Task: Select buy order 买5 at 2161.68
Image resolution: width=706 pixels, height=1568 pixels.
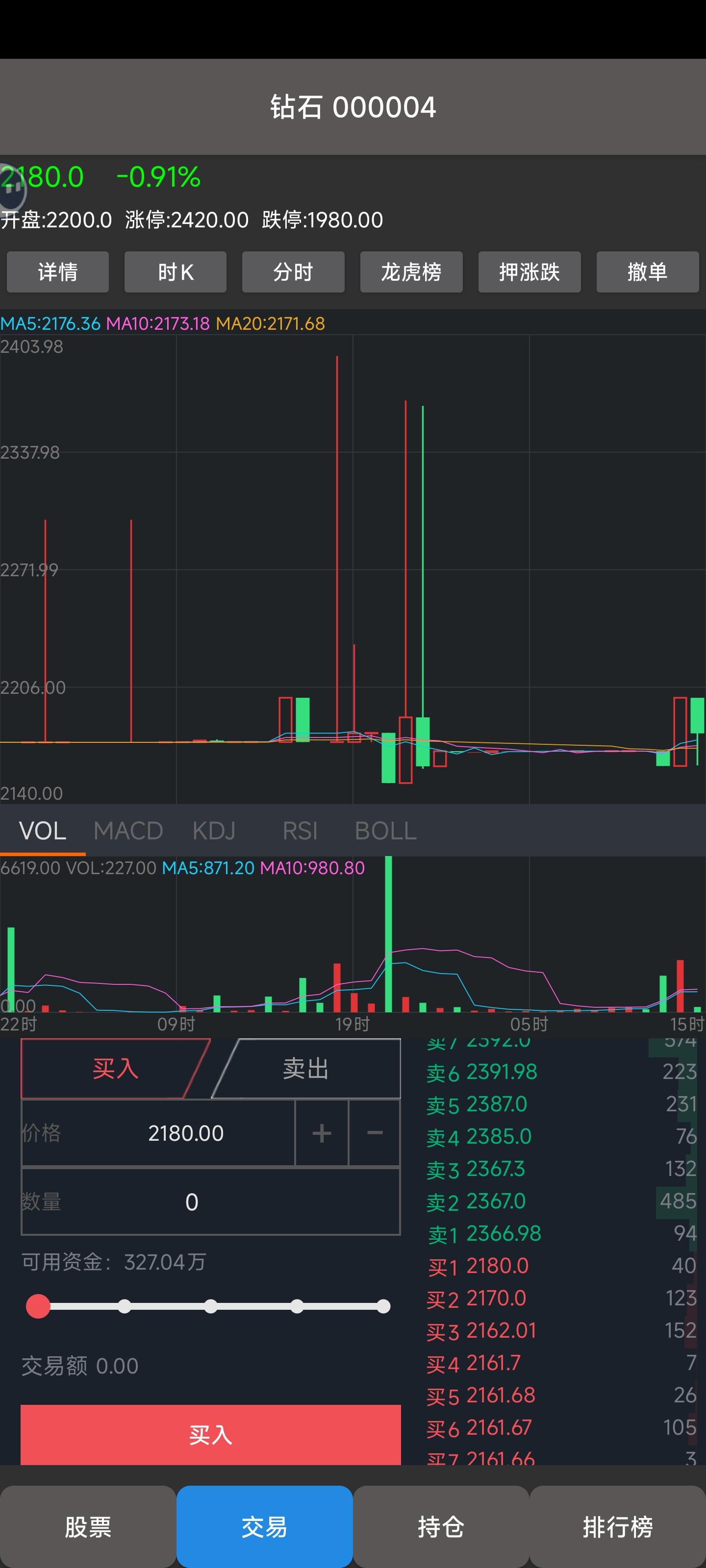Action: point(562,1395)
